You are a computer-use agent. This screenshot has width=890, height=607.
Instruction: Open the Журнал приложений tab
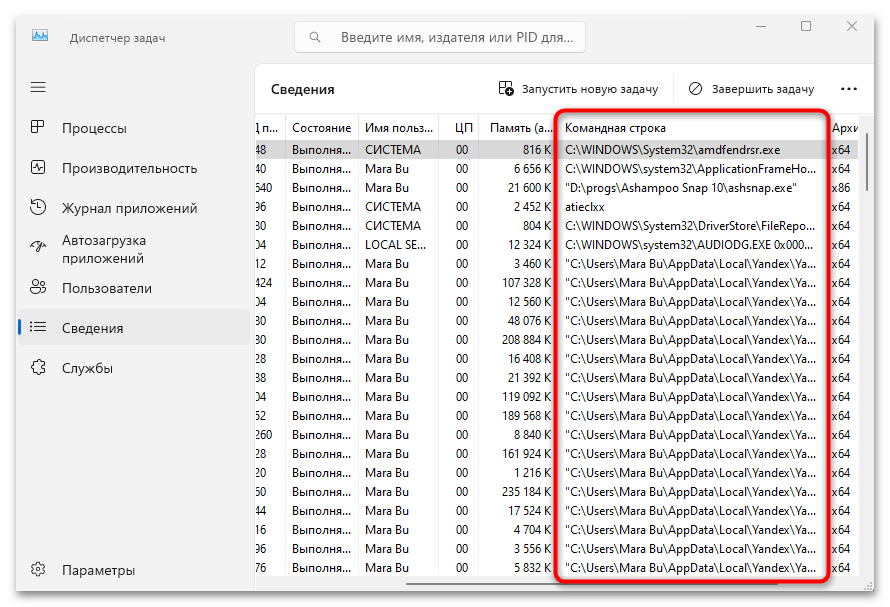click(x=134, y=208)
